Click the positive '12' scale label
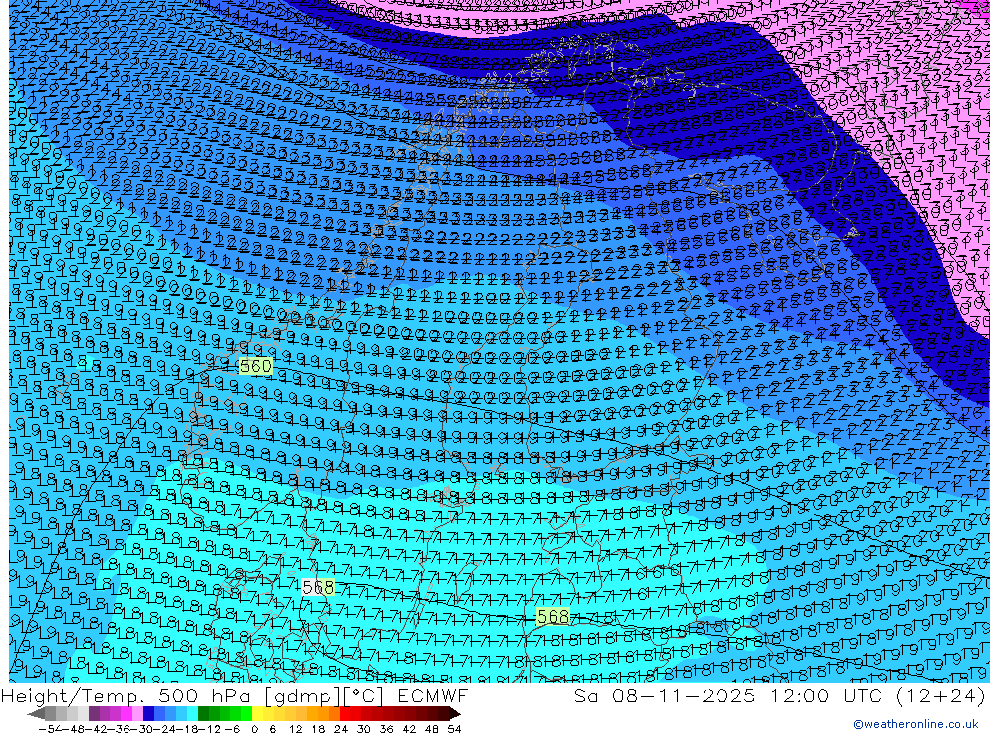Image resolution: width=1000 pixels, height=733 pixels. click(295, 729)
